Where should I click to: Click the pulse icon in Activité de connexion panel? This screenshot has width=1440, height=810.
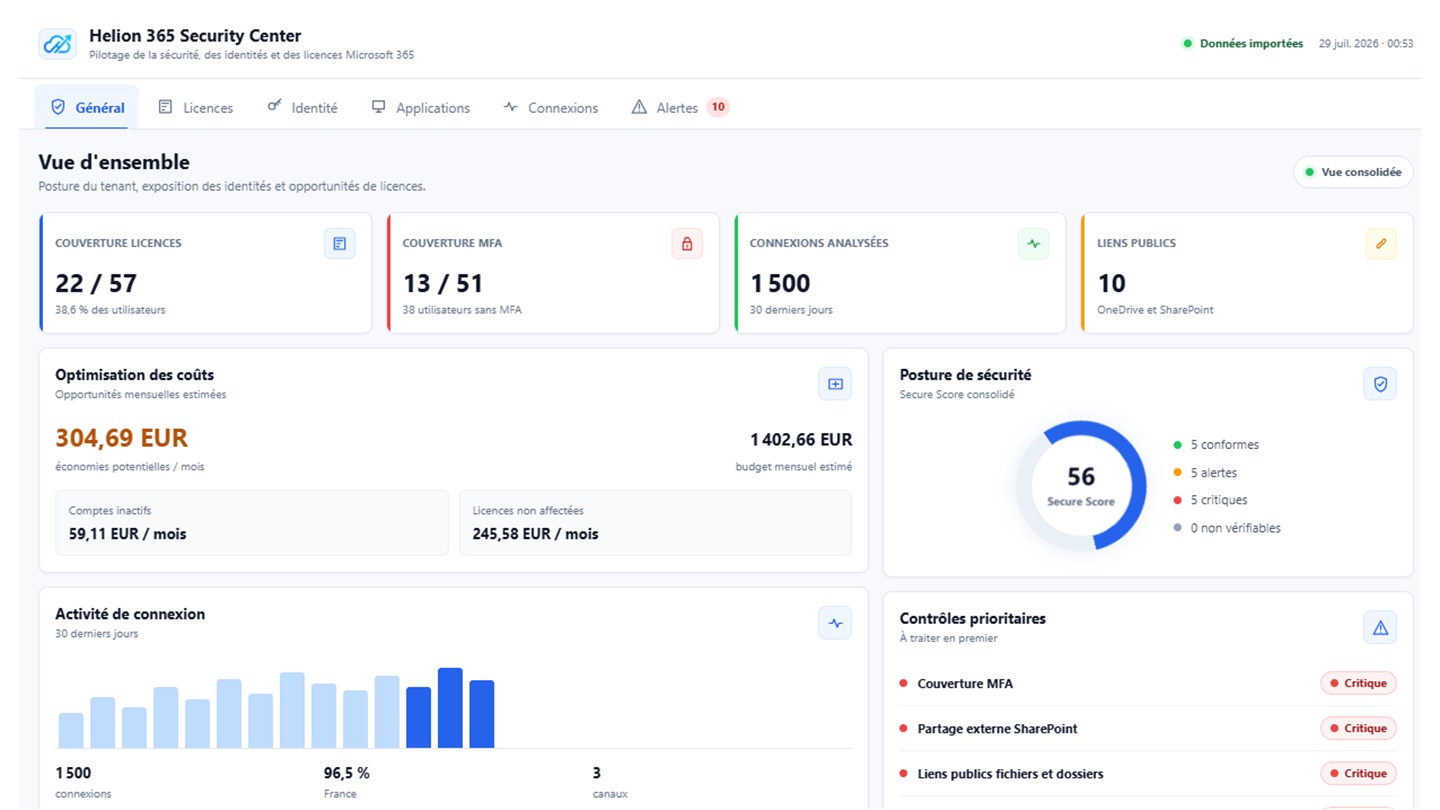tap(835, 623)
